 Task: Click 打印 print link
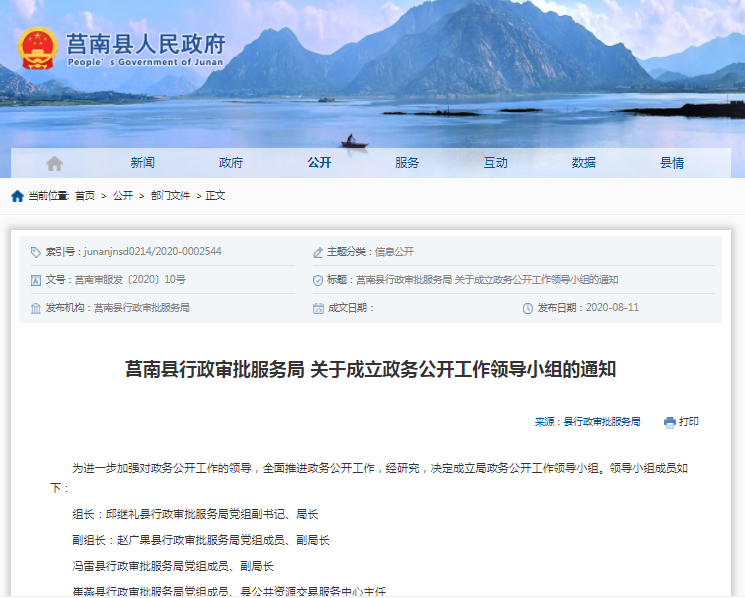tap(689, 422)
